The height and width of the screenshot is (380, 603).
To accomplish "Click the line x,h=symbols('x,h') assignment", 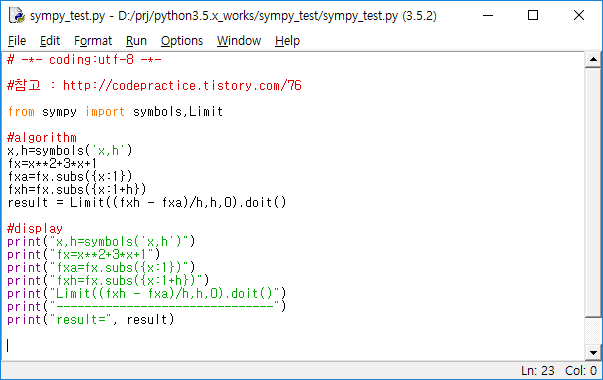I will coord(70,150).
